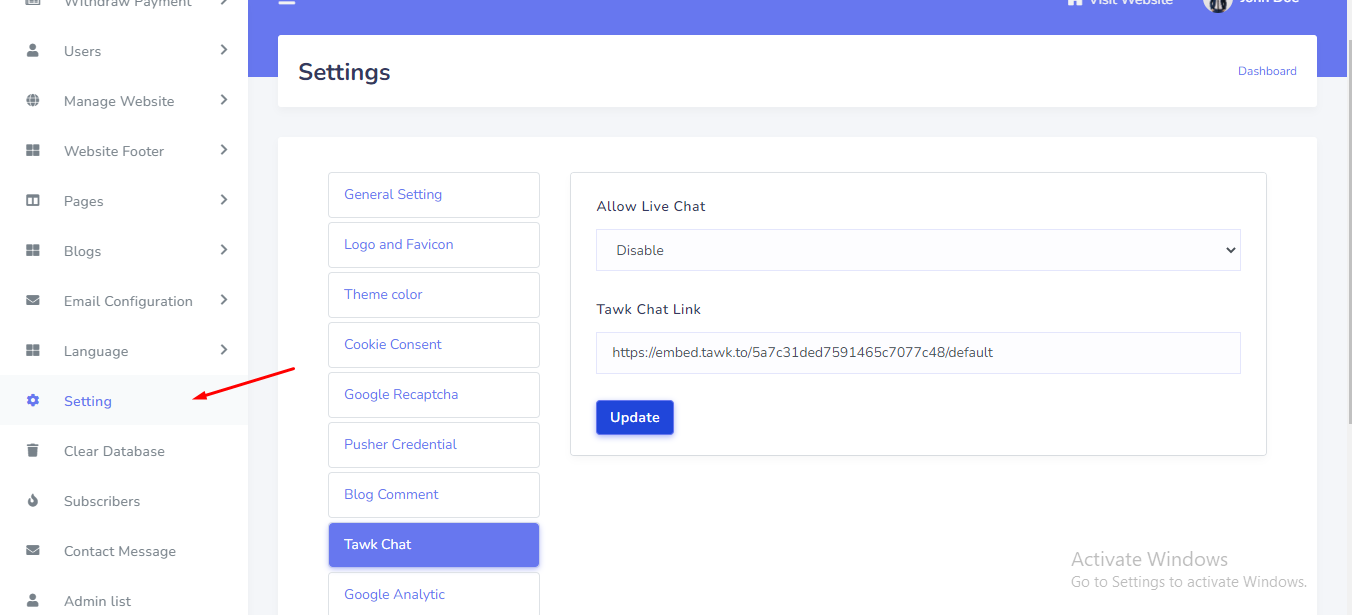Click the Users person icon in sidebar
Image resolution: width=1352 pixels, height=615 pixels.
coord(33,50)
